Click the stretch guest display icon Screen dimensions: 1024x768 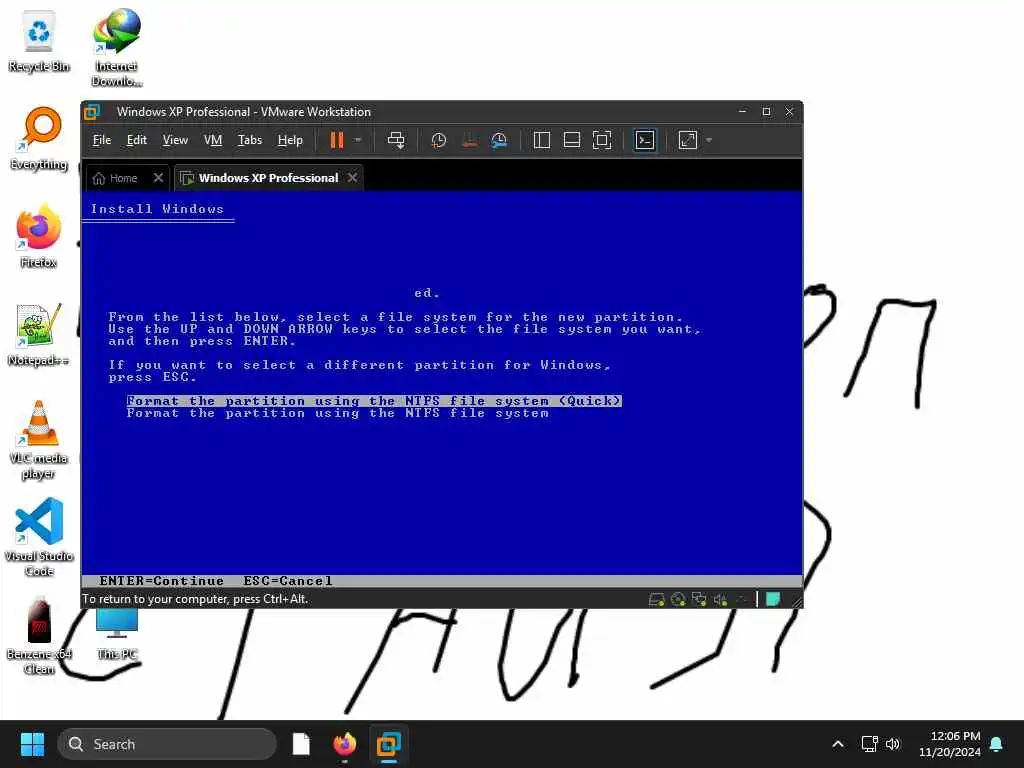[688, 140]
